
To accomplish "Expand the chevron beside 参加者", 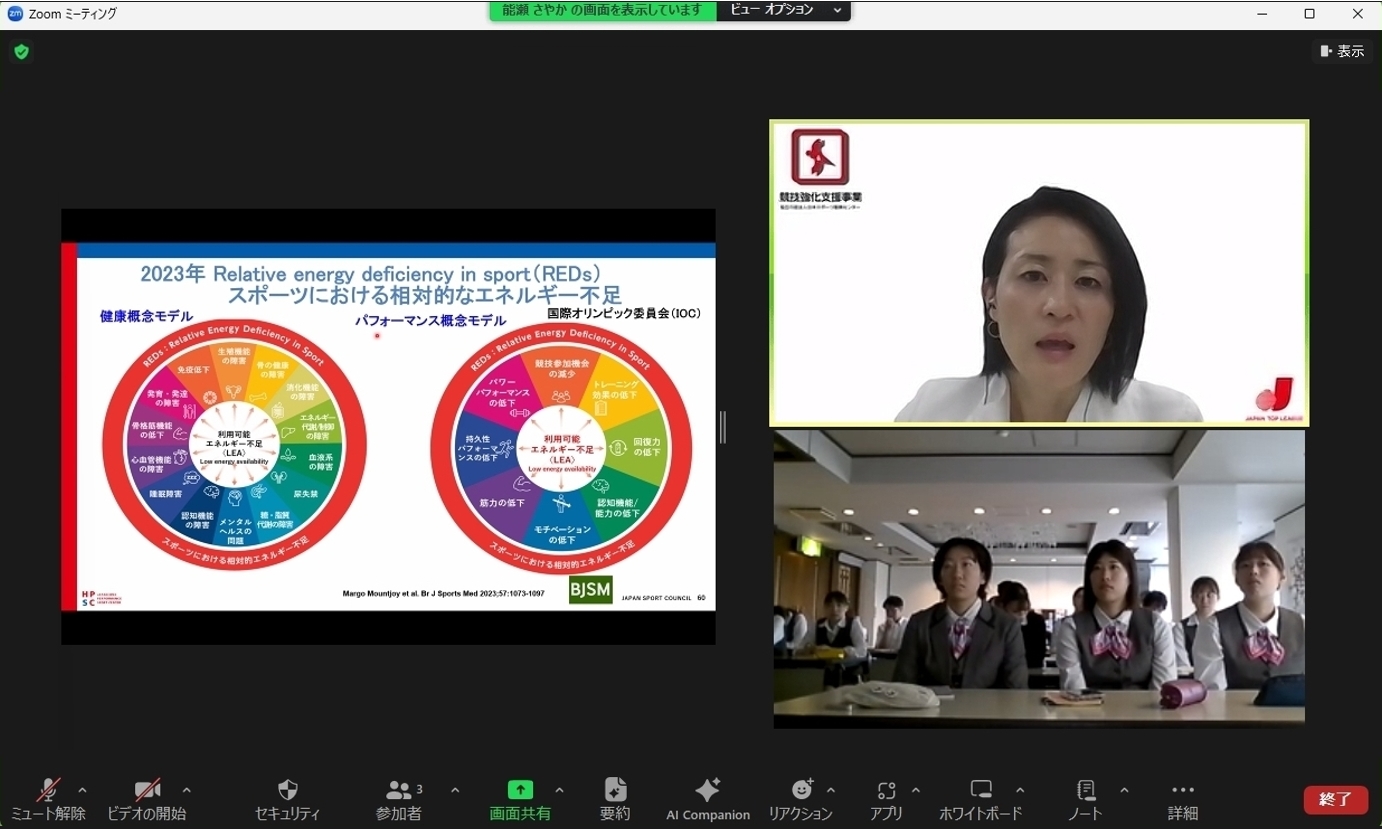I will (455, 790).
